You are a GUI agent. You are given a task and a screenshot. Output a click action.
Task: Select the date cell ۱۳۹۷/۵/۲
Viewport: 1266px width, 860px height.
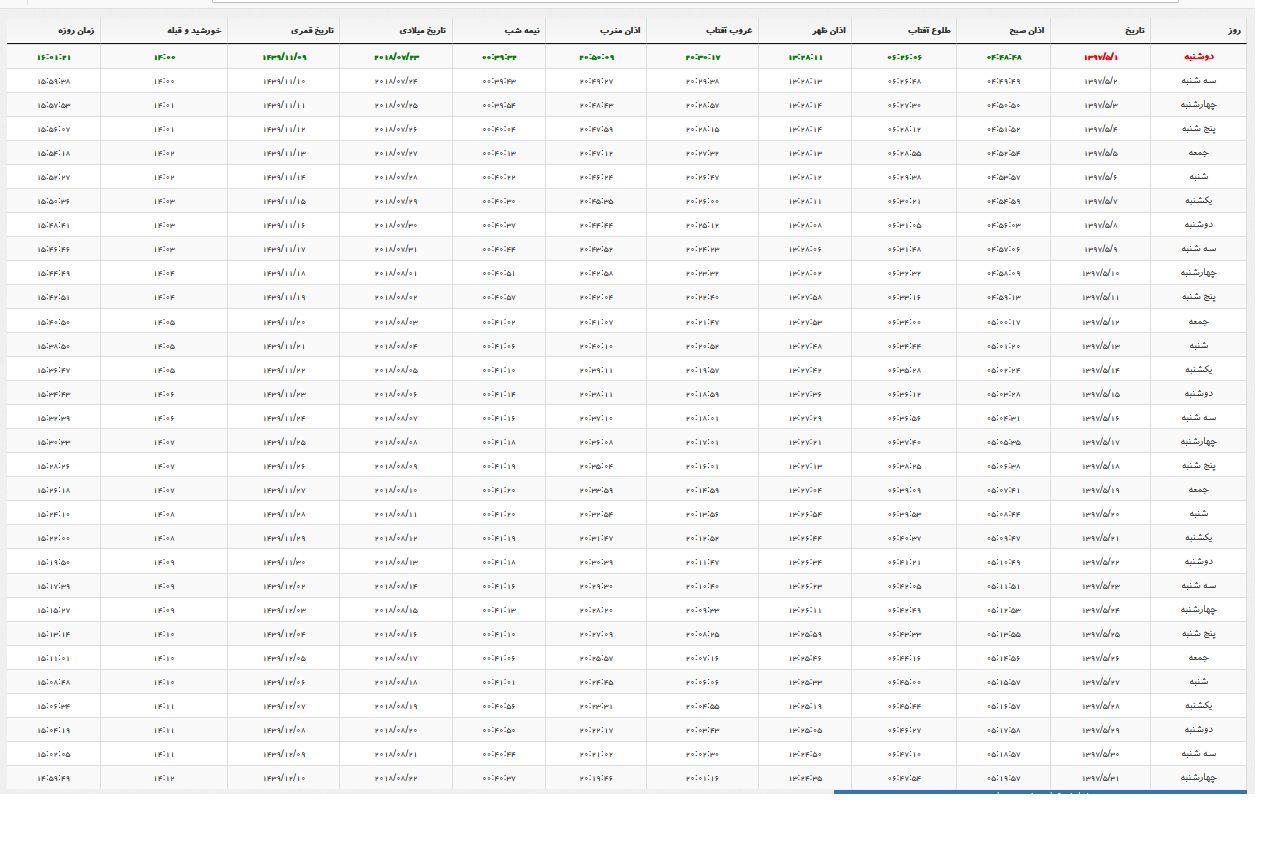(1101, 81)
